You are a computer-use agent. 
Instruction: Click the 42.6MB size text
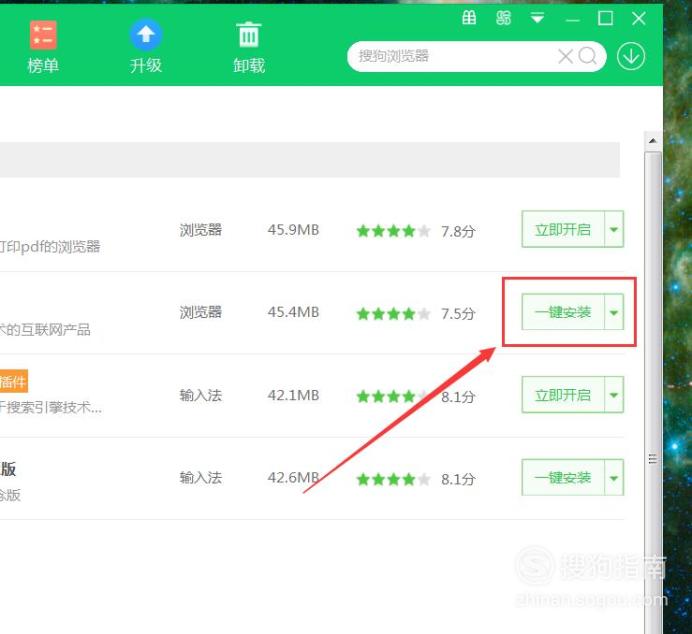[x=293, y=477]
